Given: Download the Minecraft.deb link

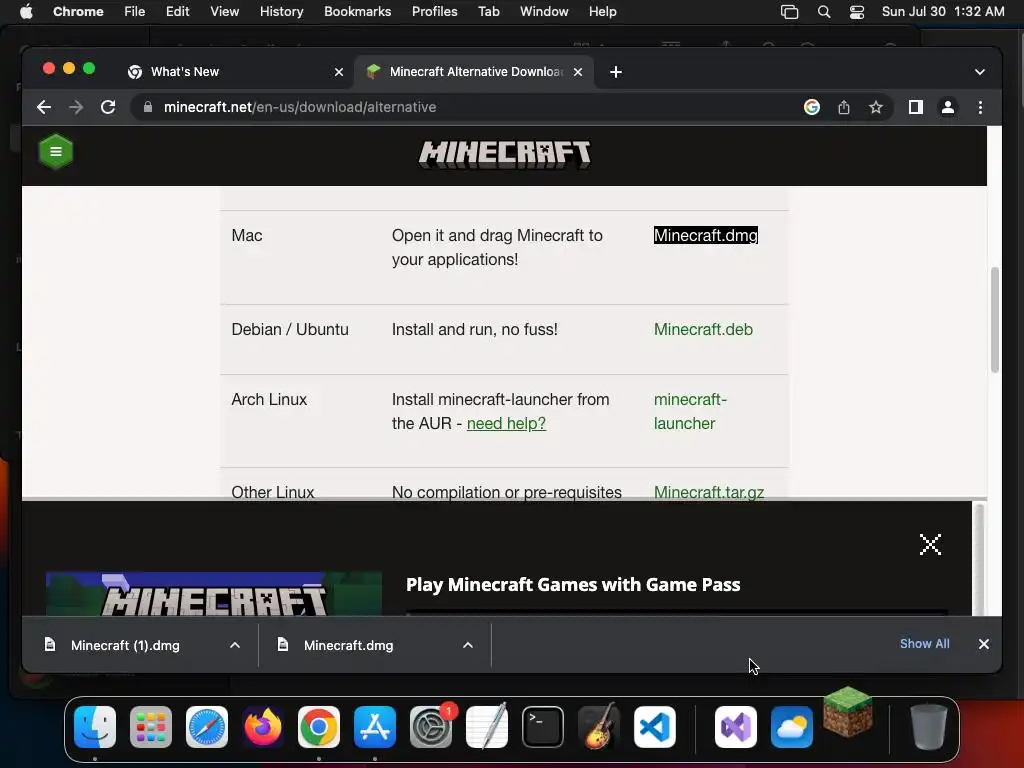Looking at the screenshot, I should tap(703, 329).
